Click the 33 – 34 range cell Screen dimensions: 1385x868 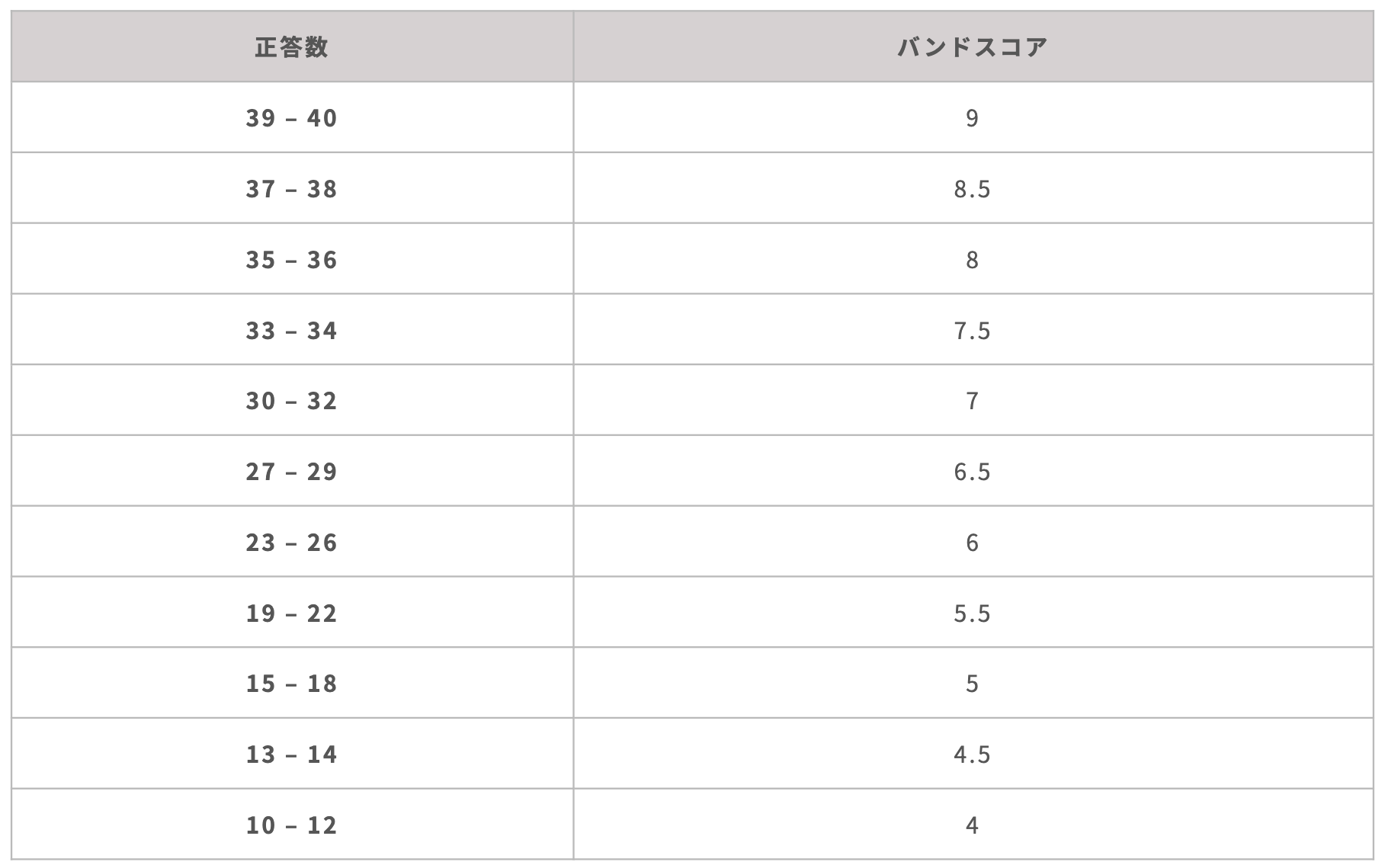(x=292, y=330)
